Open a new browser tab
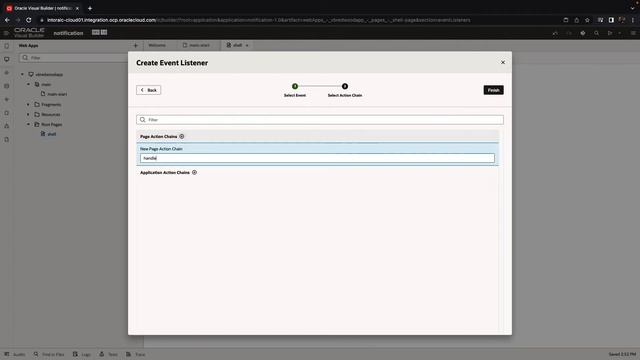Image resolution: width=640 pixels, height=360 pixels. [90, 8]
